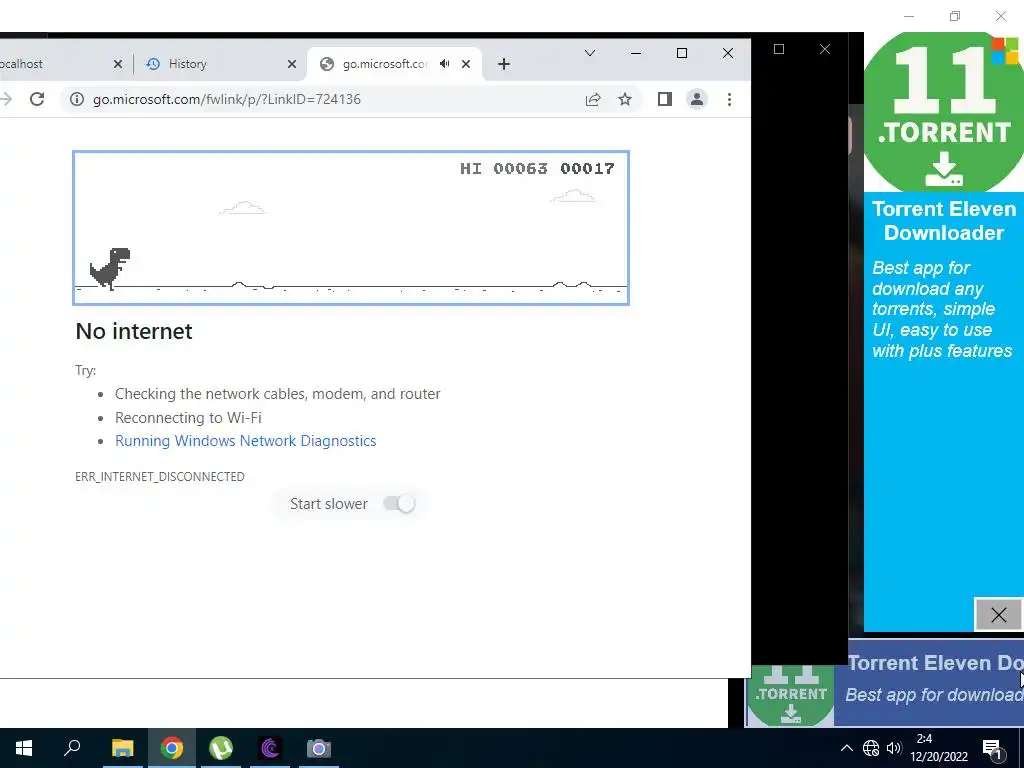Screen dimensions: 1024x768
Task: Close the Torrent Eleven ad panel
Action: click(x=998, y=615)
